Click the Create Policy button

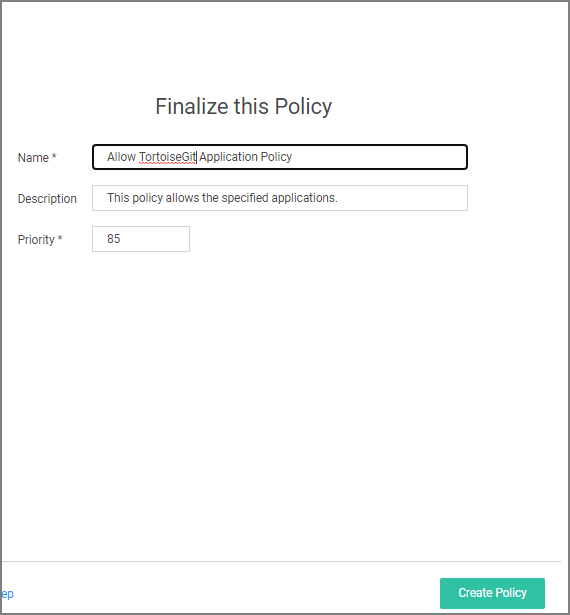point(492,593)
